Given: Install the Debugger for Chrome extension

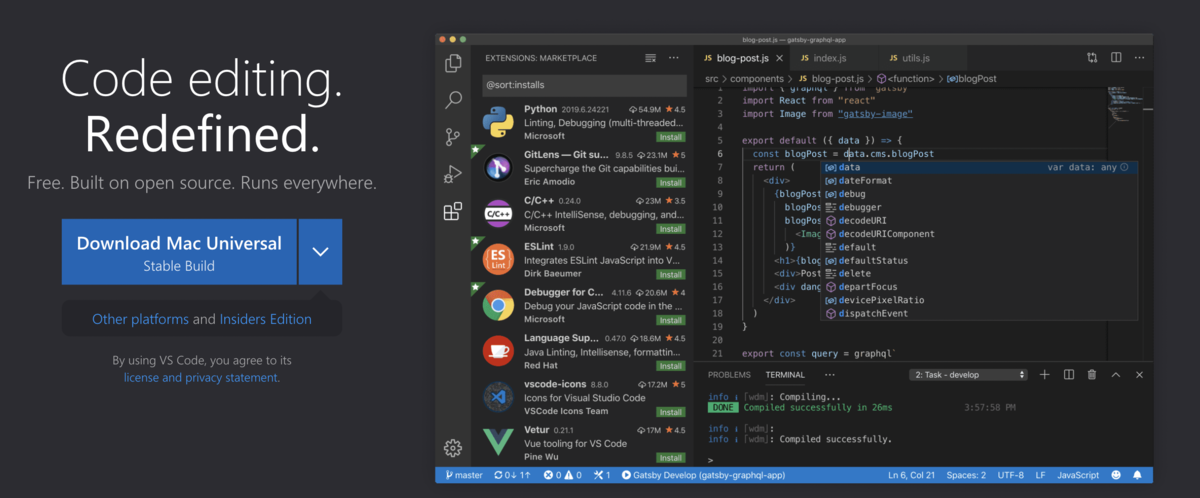Looking at the screenshot, I should pyautogui.click(x=671, y=319).
